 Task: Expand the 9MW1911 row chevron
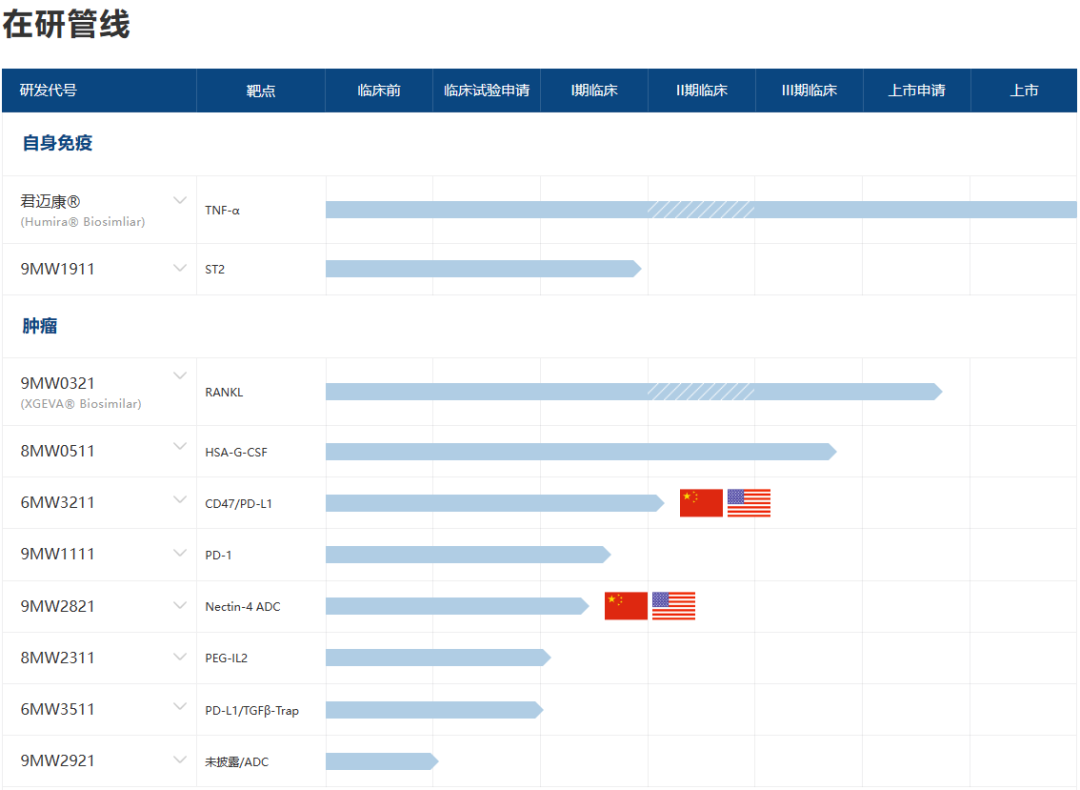click(180, 268)
